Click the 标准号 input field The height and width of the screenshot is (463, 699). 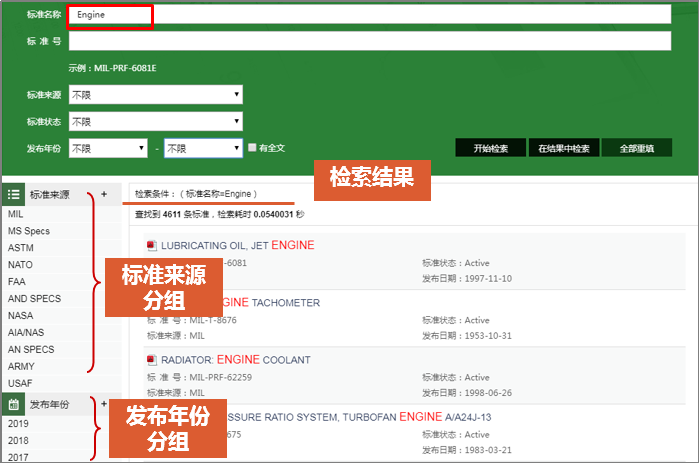pyautogui.click(x=369, y=41)
